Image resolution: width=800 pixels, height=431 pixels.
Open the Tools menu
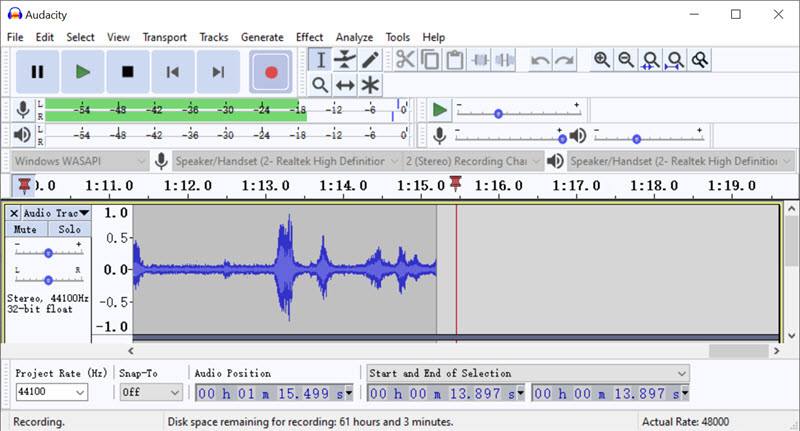397,37
